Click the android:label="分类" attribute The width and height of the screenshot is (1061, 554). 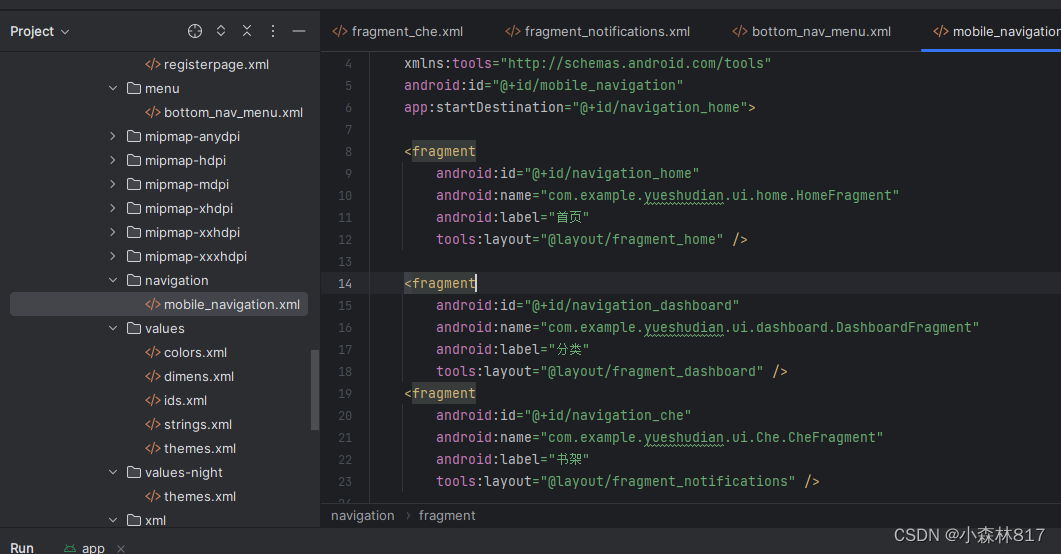click(x=512, y=349)
